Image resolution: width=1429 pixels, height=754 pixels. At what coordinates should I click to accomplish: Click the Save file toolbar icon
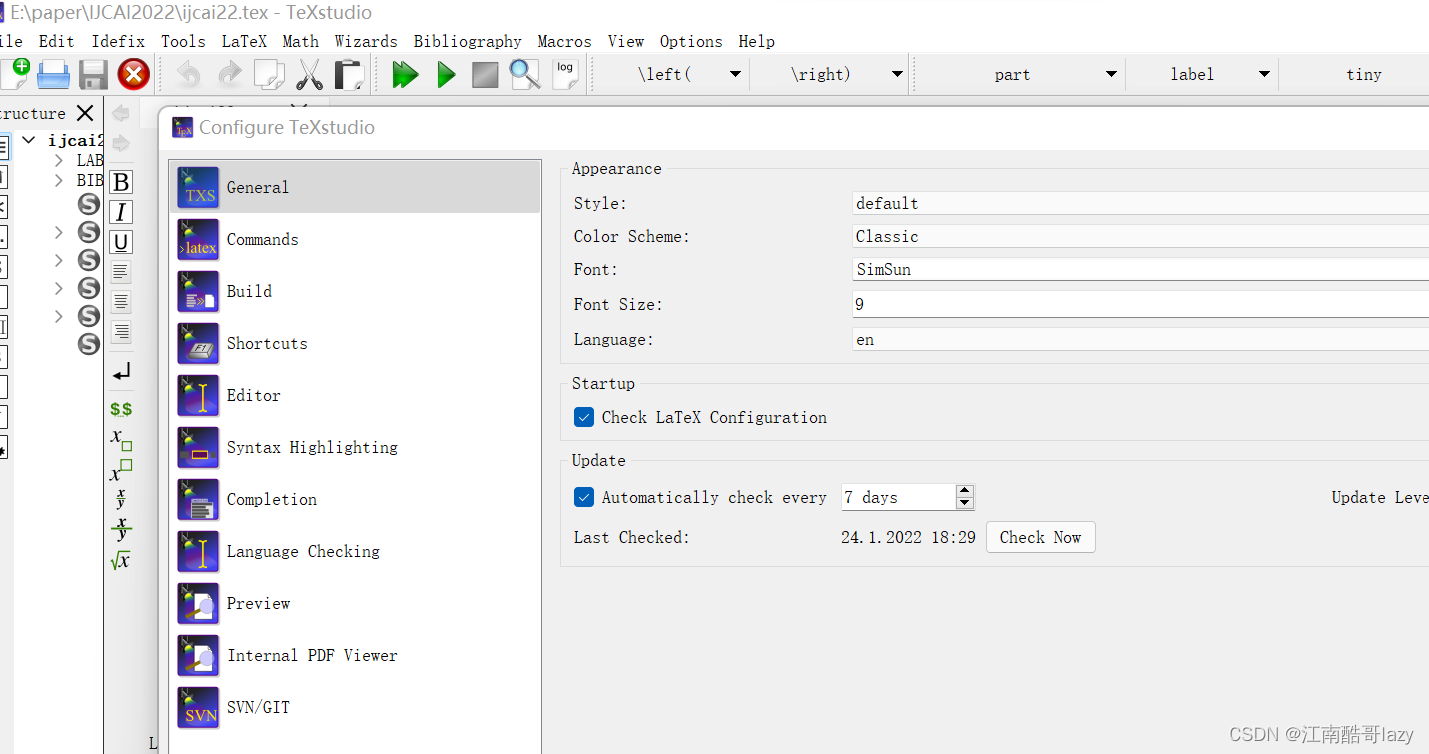point(93,74)
